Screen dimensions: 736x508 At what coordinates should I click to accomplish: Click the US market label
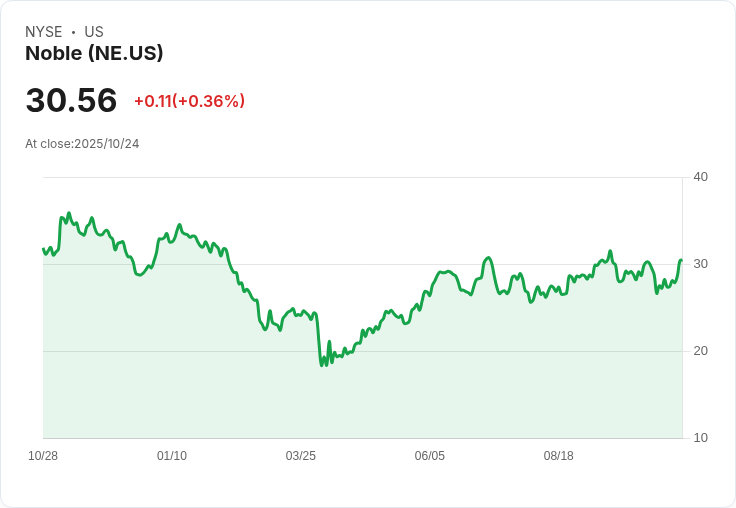[x=94, y=32]
